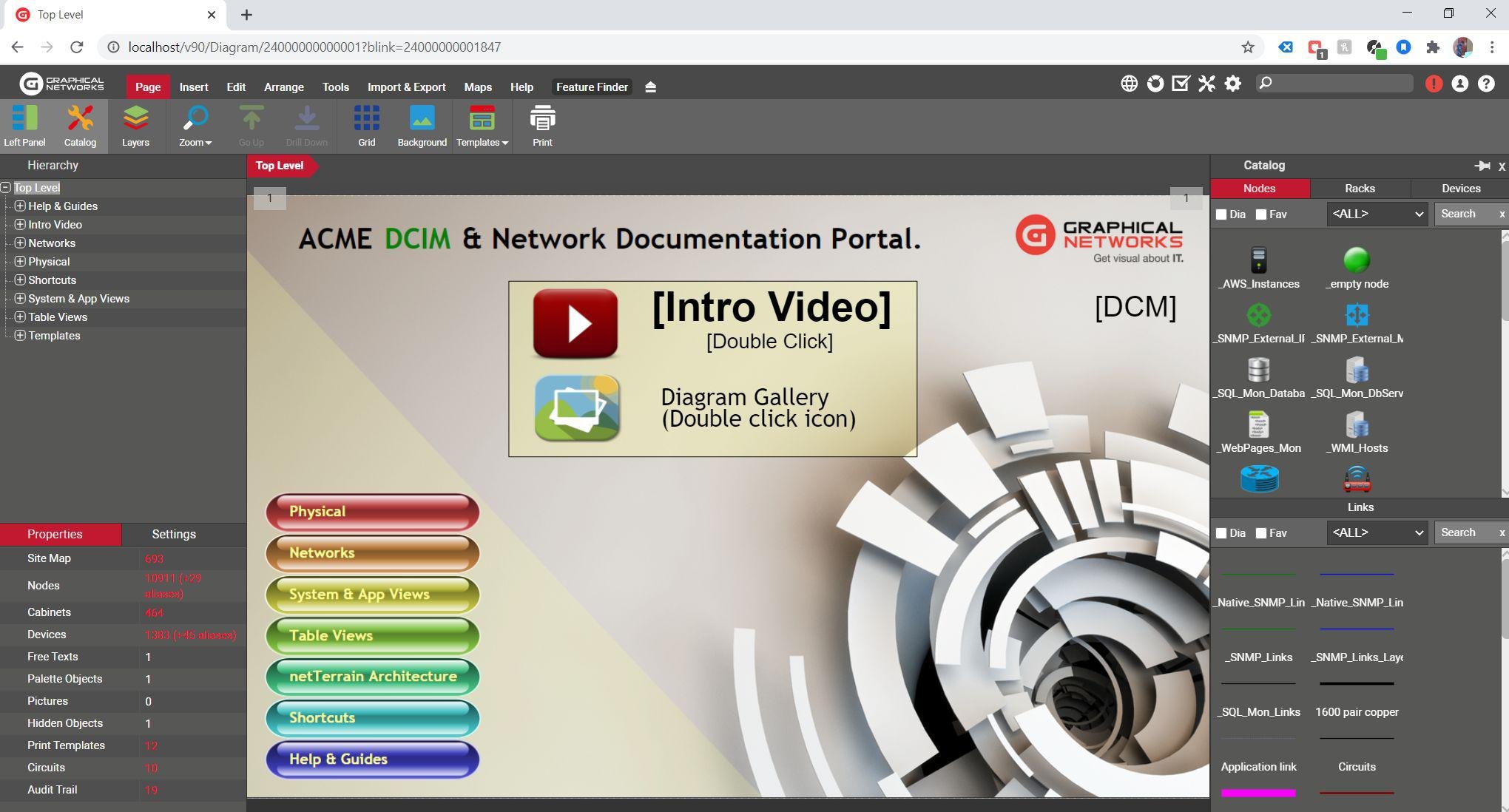This screenshot has height=812, width=1509.
Task: Click the red alert notification icon
Action: click(1434, 84)
